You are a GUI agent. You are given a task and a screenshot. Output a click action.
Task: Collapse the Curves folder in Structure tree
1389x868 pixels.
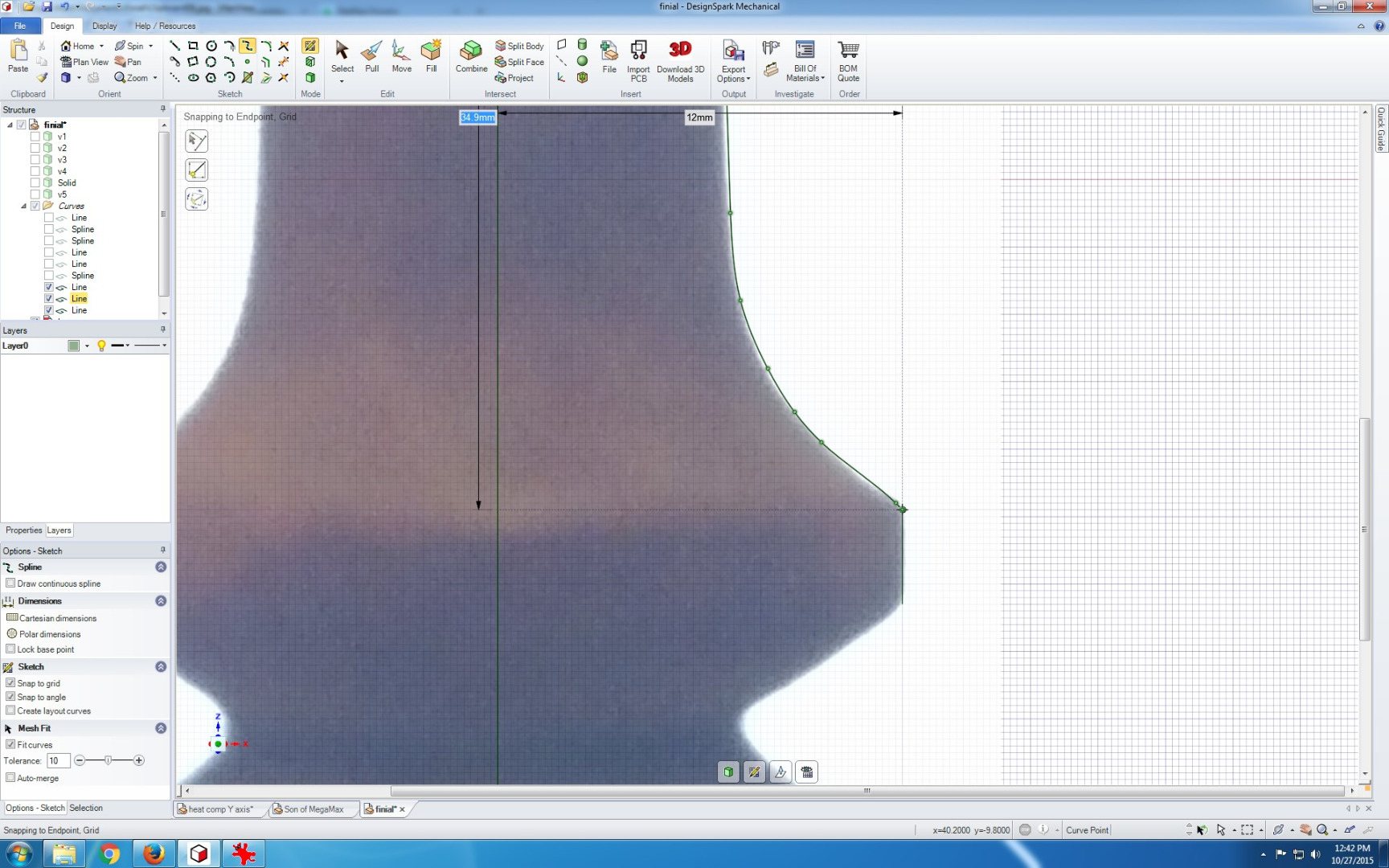tap(23, 207)
